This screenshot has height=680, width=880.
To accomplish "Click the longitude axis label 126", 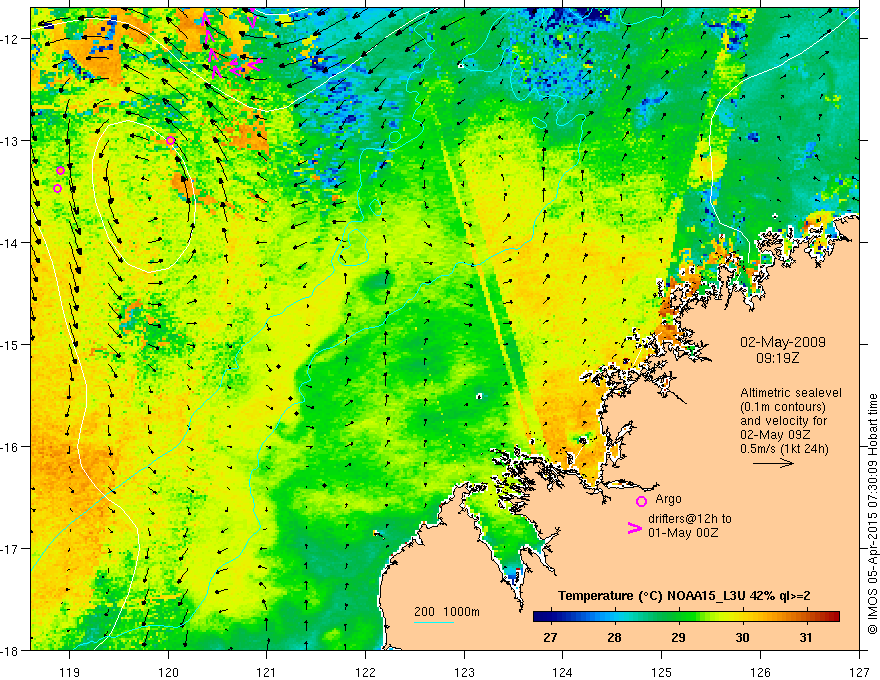I will point(760,672).
